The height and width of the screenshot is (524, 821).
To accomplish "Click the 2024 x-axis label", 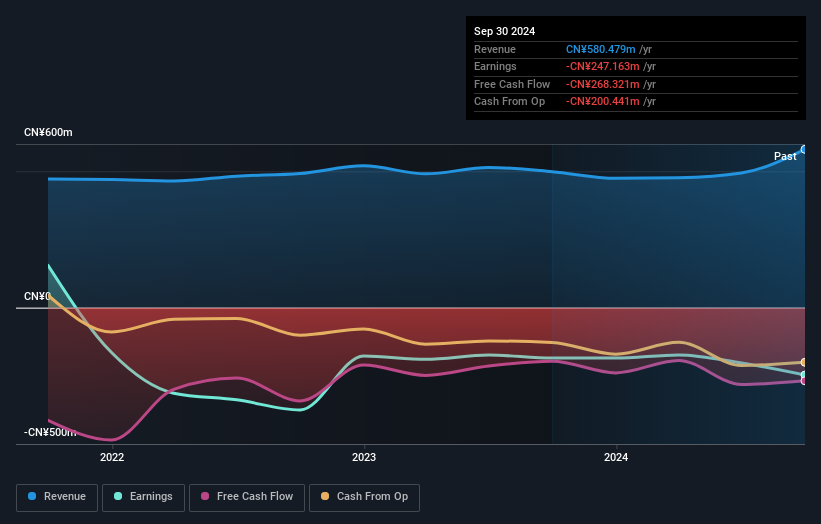I will (616, 458).
